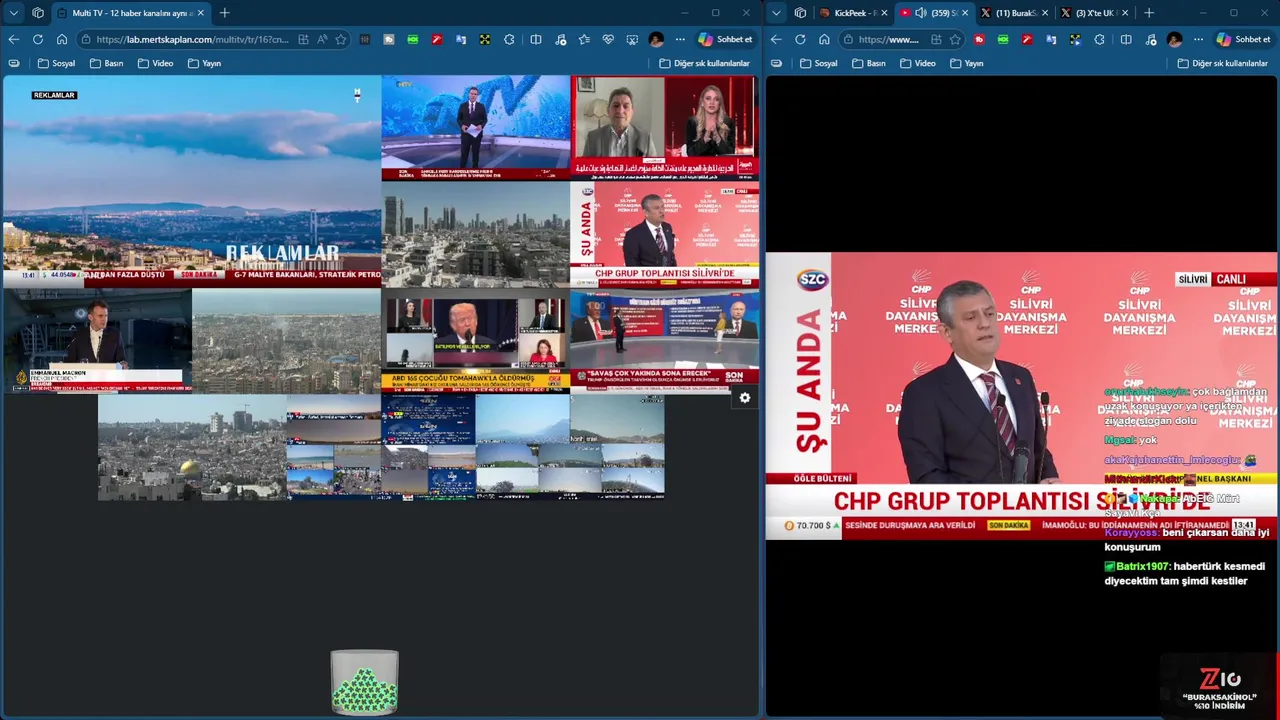View site info lock in Multi TV window

(87, 39)
